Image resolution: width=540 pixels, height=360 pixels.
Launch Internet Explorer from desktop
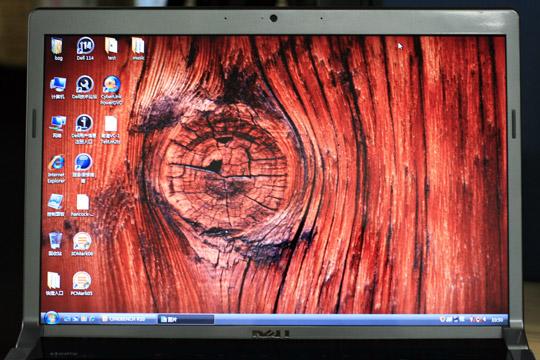pyautogui.click(x=56, y=169)
